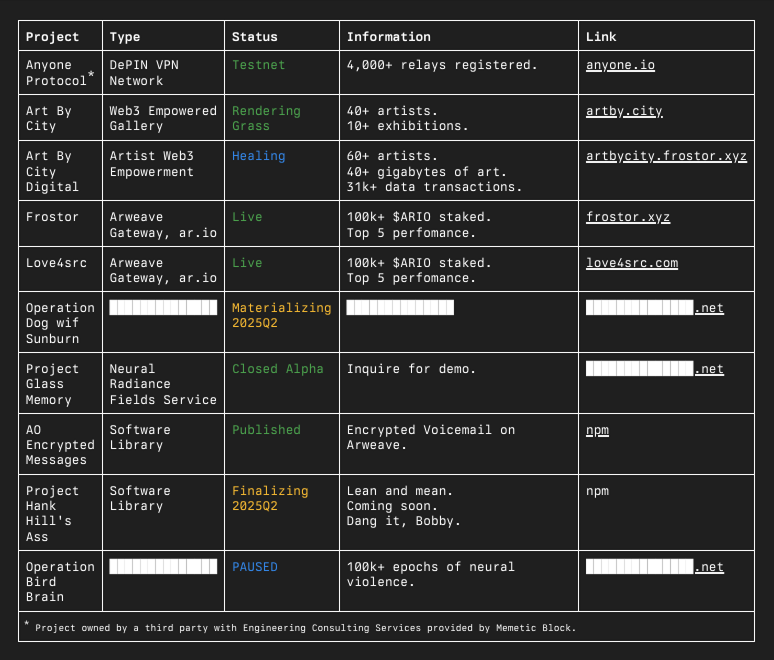Click the redacted Type block for Operation Bird Brain
Image resolution: width=774 pixels, height=660 pixels.
[163, 567]
